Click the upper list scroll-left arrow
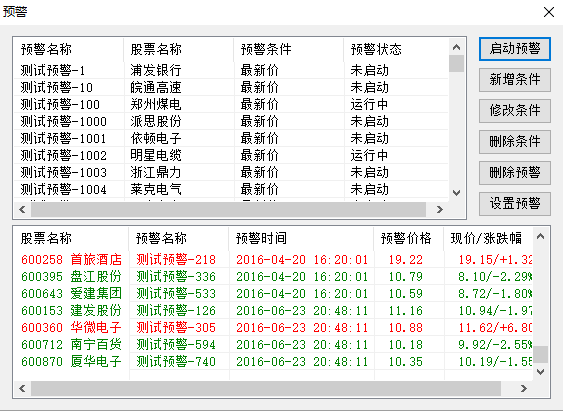This screenshot has width=563, height=411. [x=22, y=209]
